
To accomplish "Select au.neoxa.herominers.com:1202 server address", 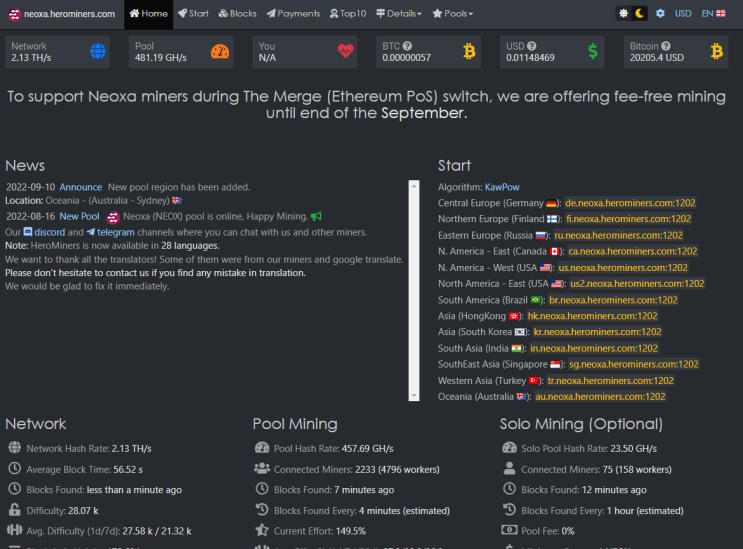I will (600, 397).
